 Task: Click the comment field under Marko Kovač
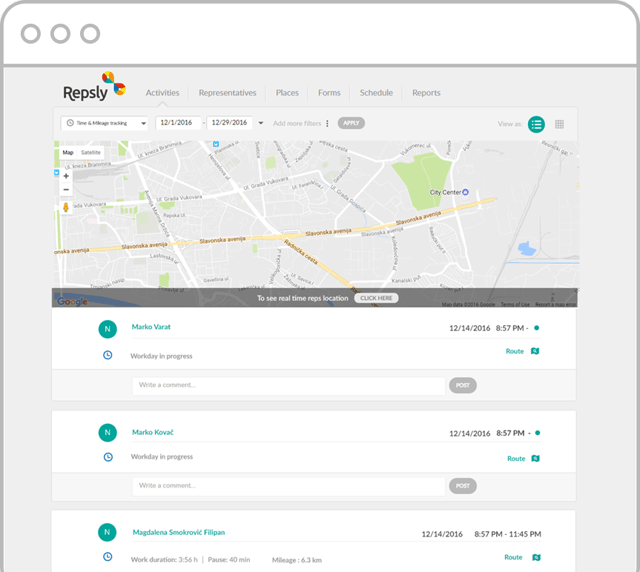point(289,486)
